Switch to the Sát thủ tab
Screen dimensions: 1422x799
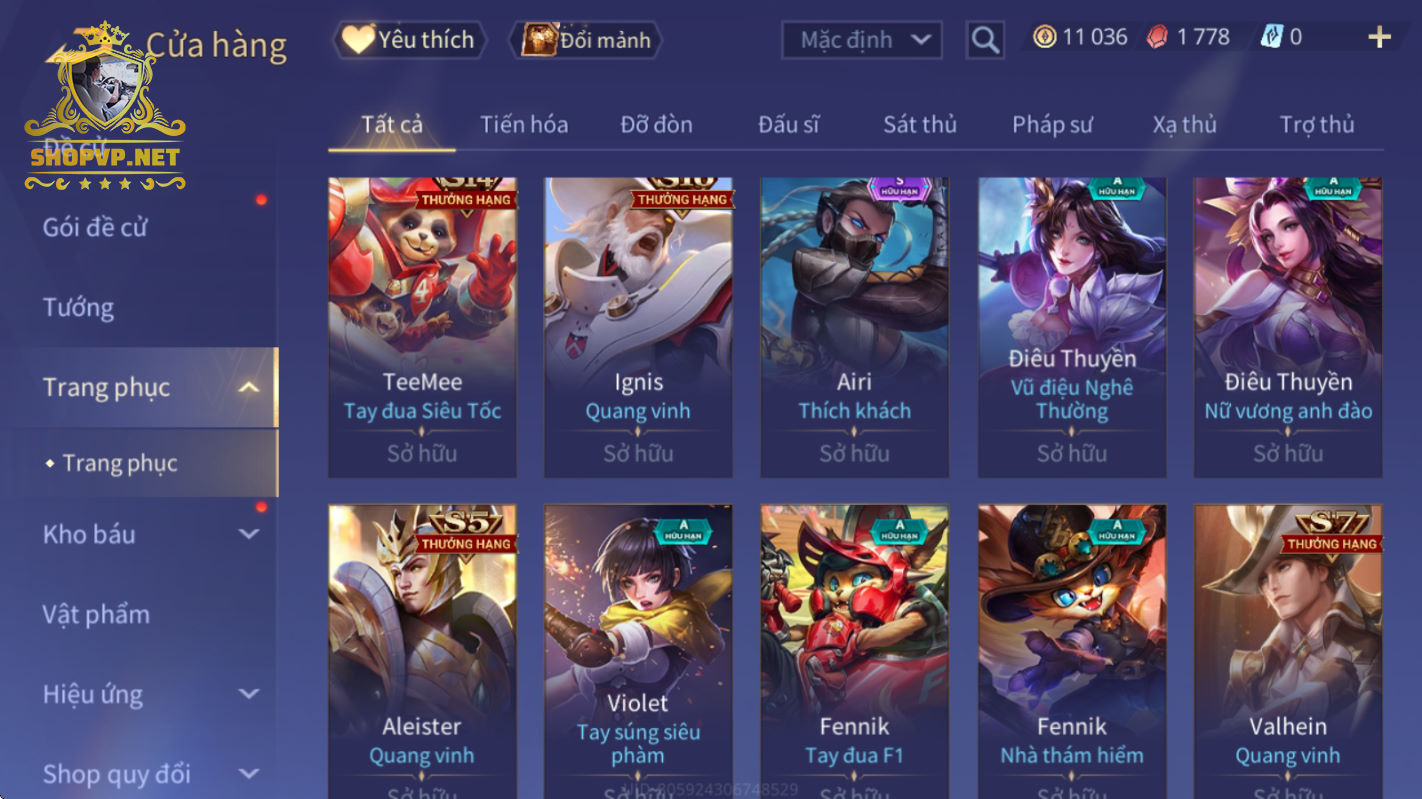coord(920,124)
